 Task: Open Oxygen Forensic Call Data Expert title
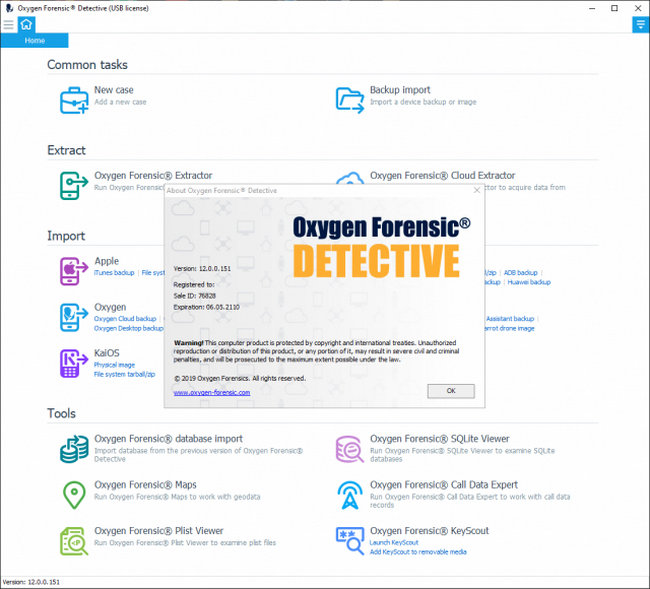coord(444,485)
